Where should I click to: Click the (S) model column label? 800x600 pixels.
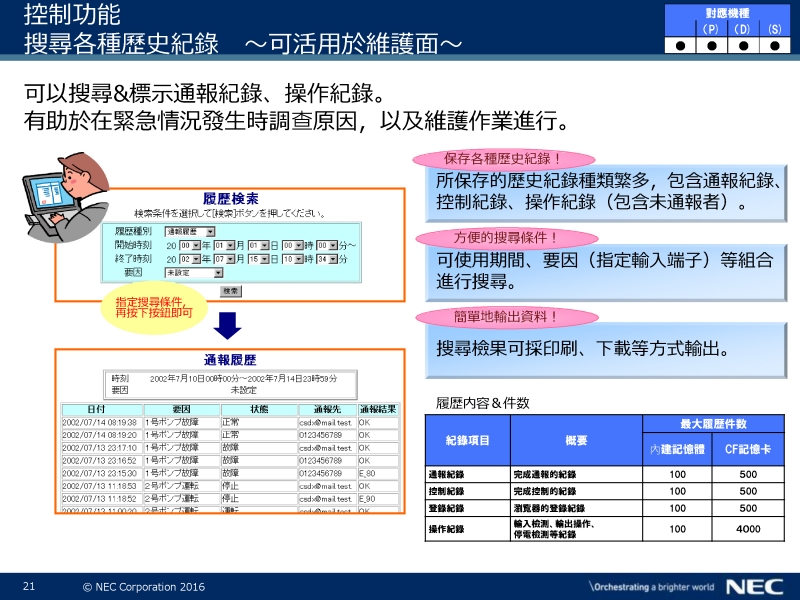click(x=774, y=29)
